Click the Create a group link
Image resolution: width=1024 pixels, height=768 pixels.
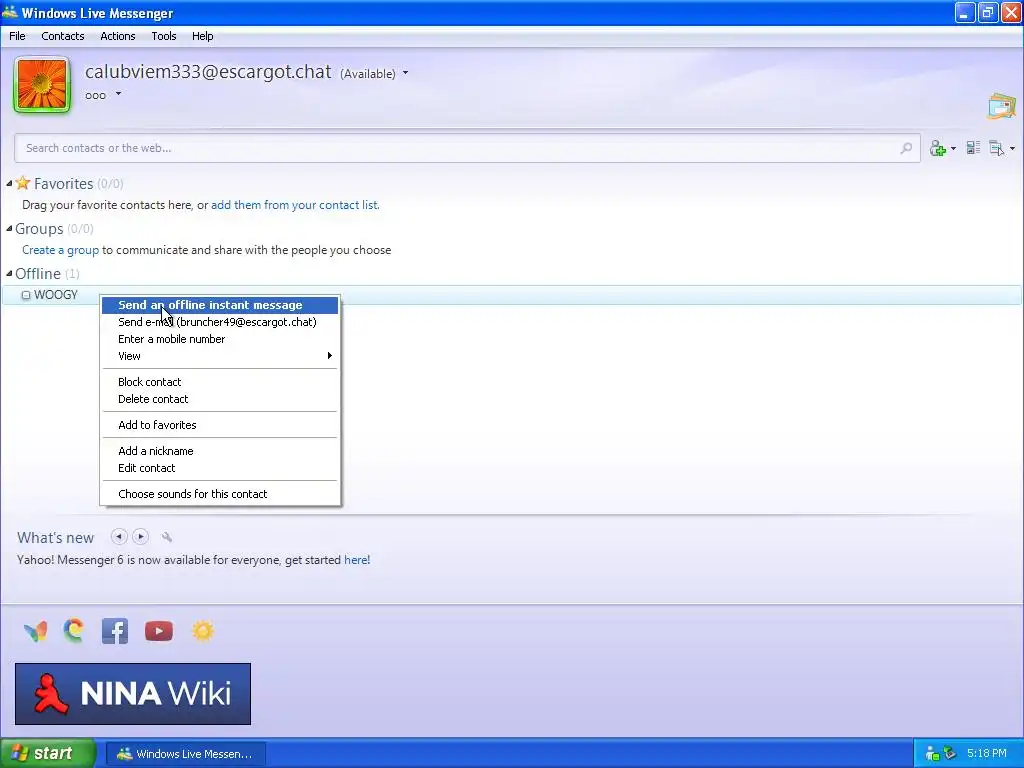[60, 250]
